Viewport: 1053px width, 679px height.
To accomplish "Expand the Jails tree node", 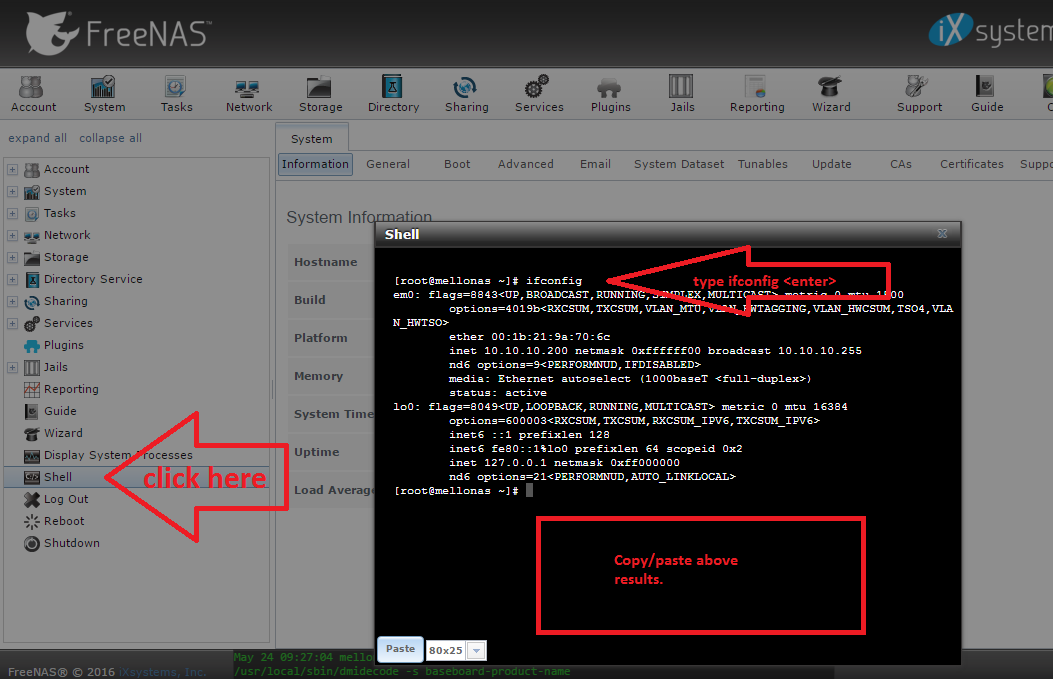I will [x=12, y=367].
